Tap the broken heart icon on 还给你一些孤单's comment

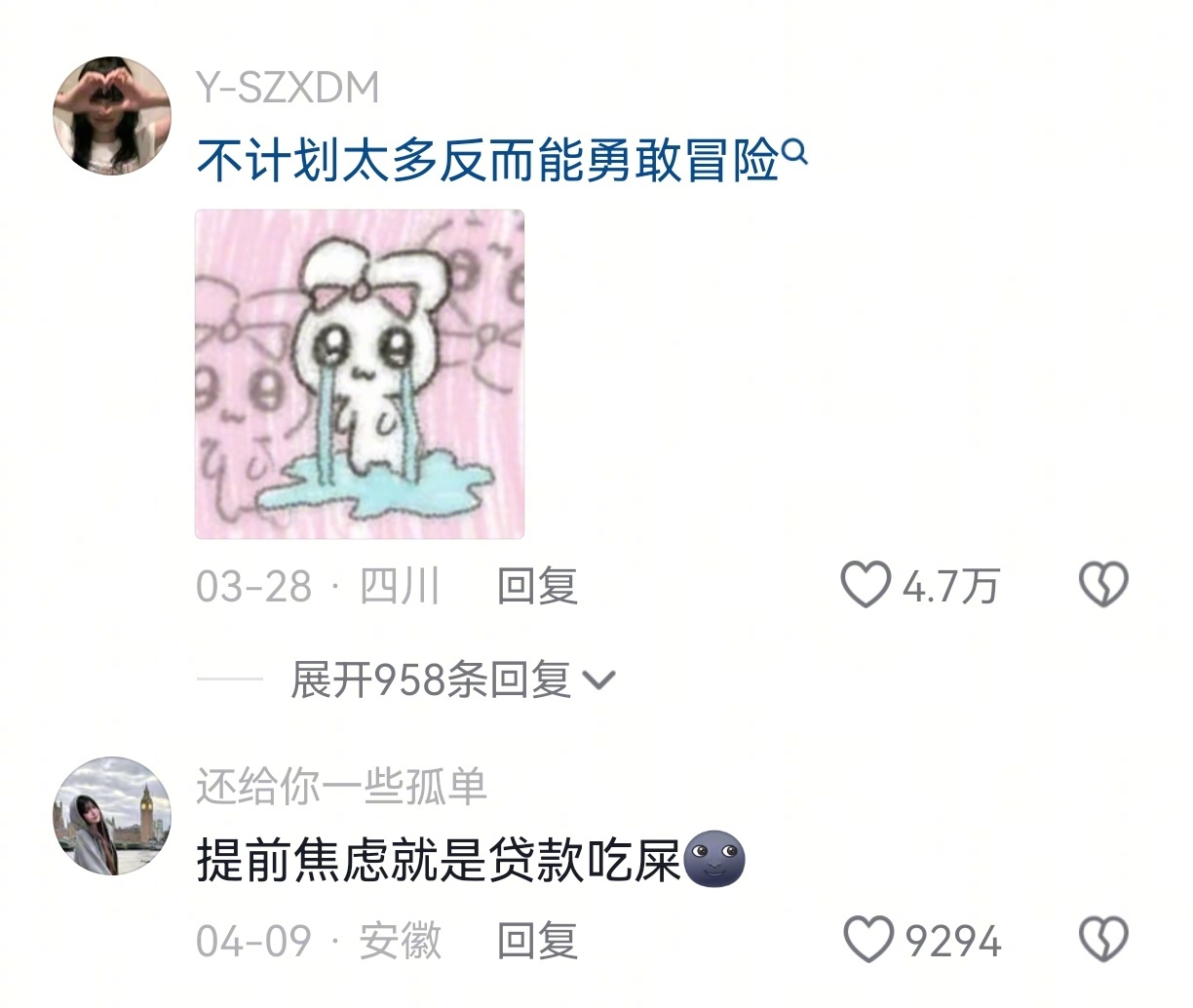[1103, 940]
